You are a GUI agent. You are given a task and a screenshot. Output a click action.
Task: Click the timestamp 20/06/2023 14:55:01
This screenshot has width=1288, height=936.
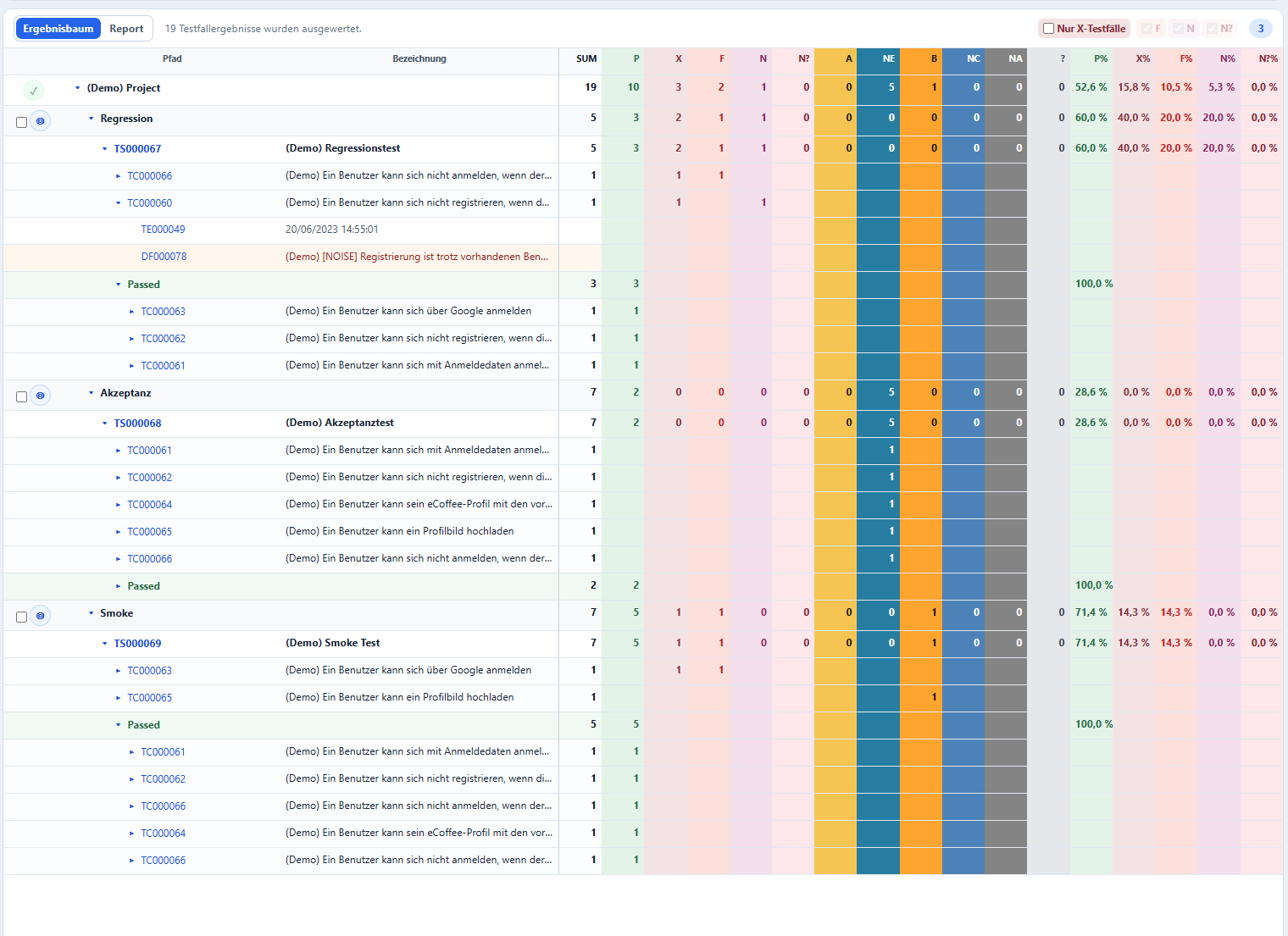click(331, 230)
